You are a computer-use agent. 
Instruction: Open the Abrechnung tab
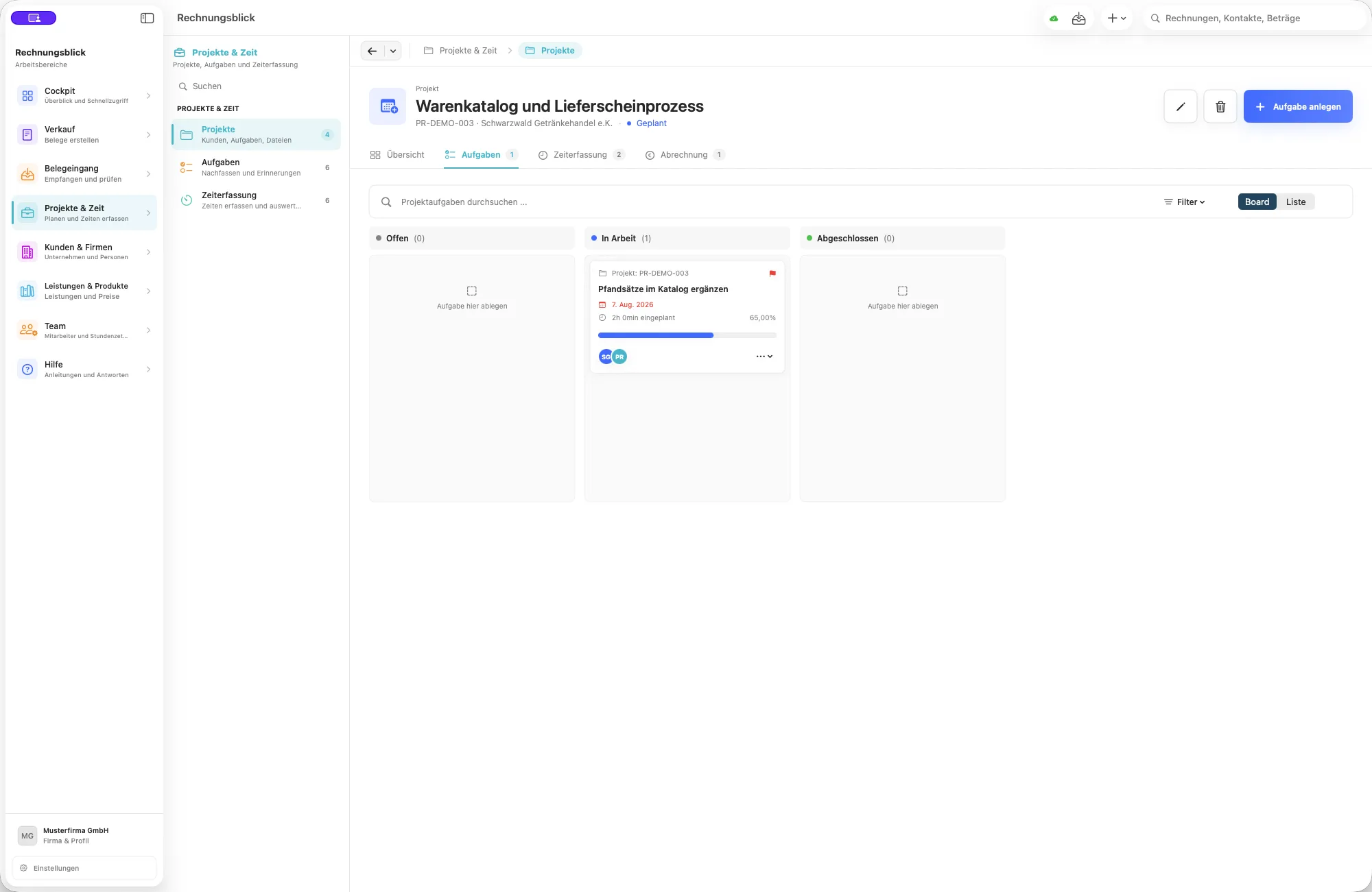pyautogui.click(x=685, y=155)
